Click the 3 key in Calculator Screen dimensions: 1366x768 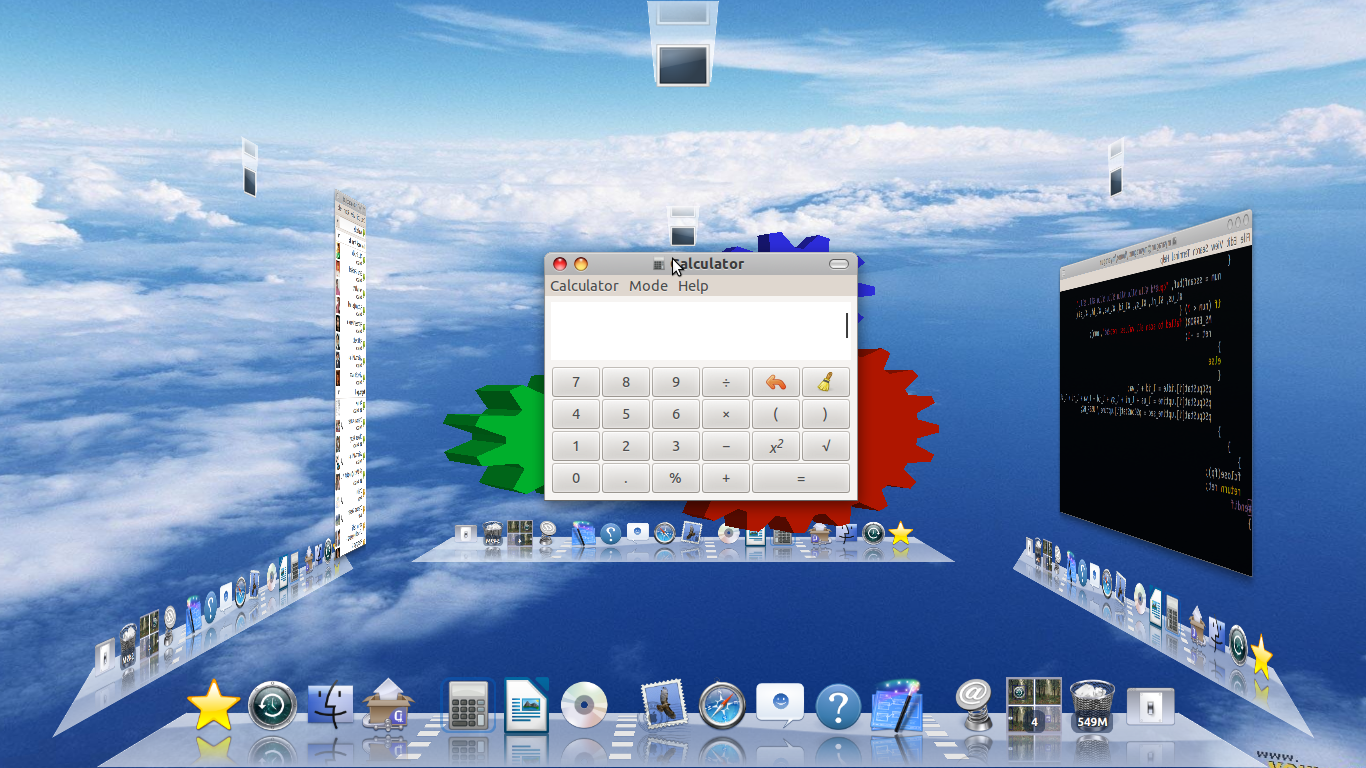[x=676, y=446]
